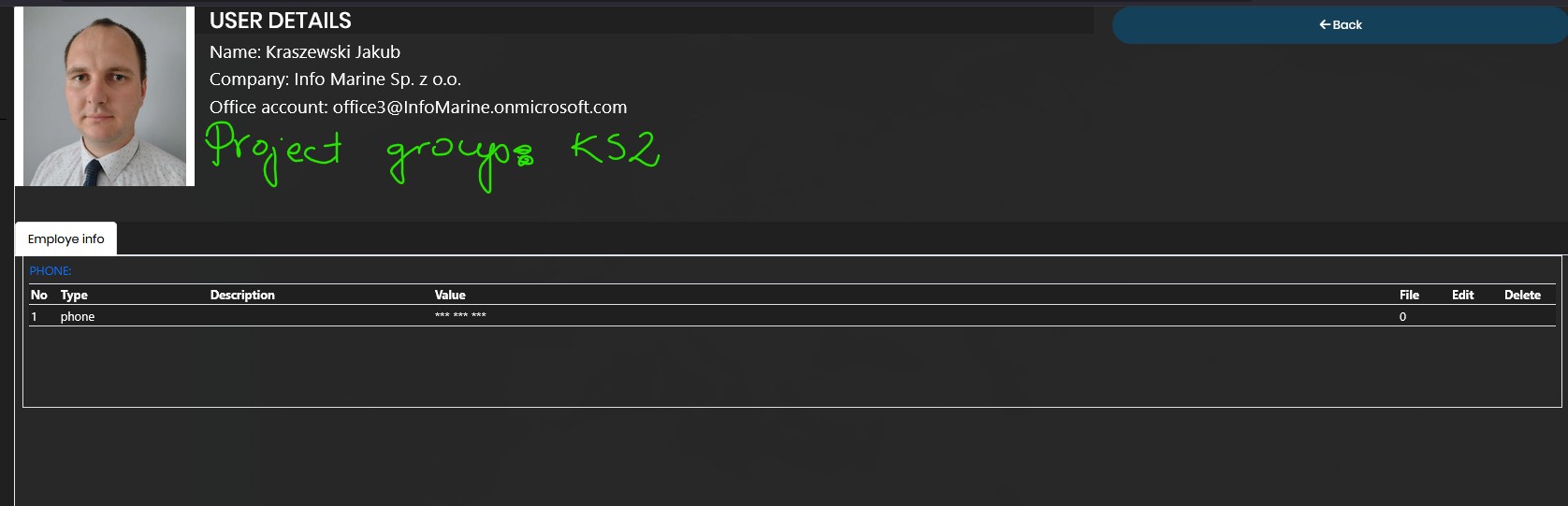Click the No column header
Screen dimensions: 1568x506
(39, 295)
